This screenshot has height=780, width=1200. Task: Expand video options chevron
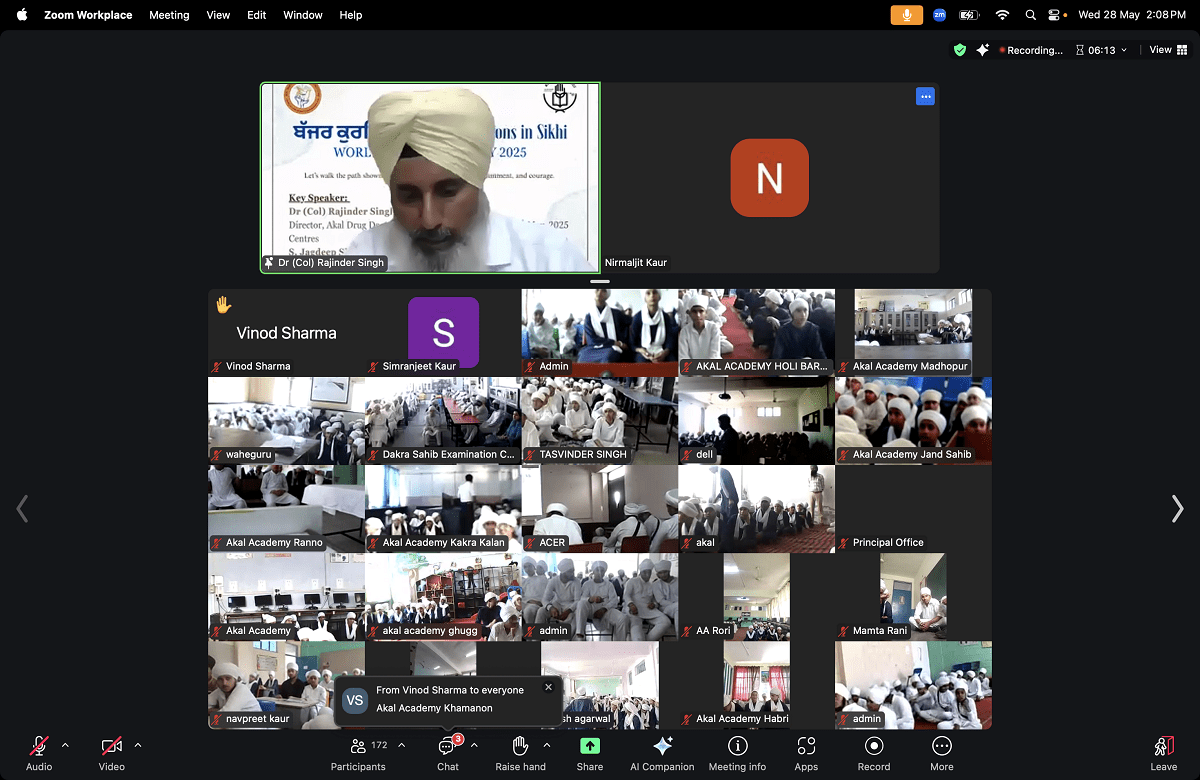click(x=138, y=745)
